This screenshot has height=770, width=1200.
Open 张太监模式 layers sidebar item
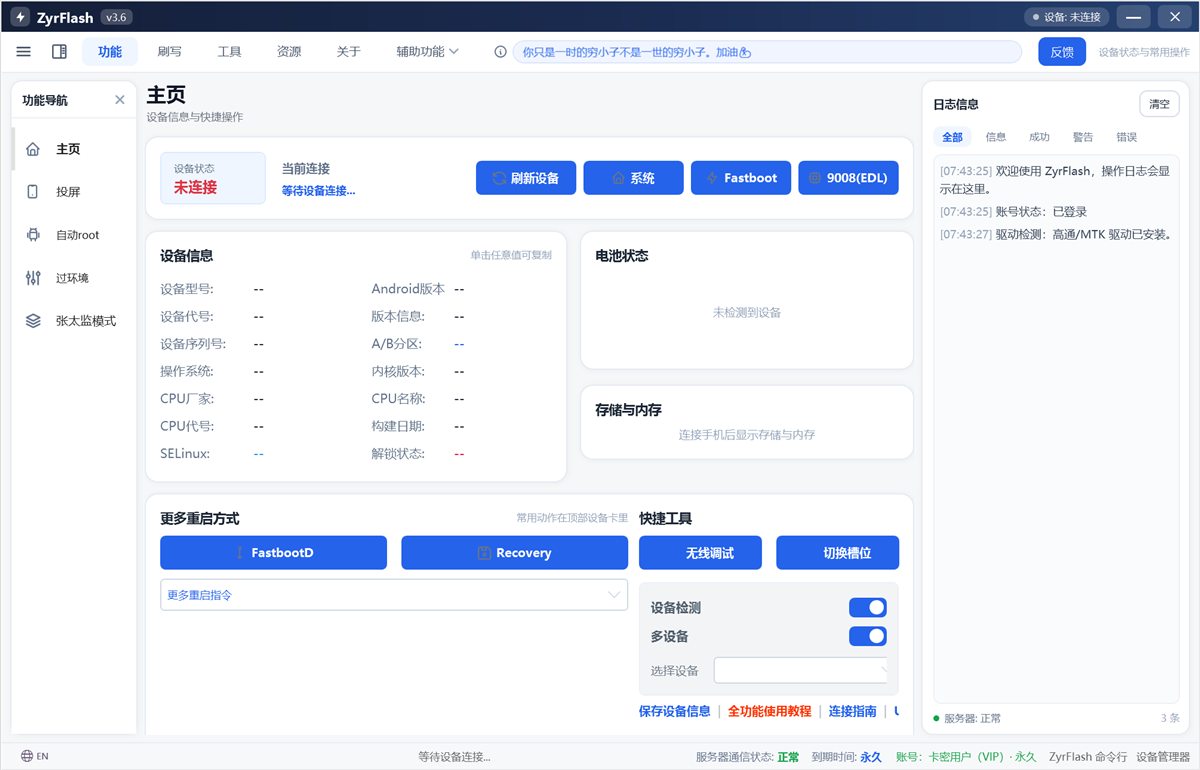pyautogui.click(x=74, y=321)
